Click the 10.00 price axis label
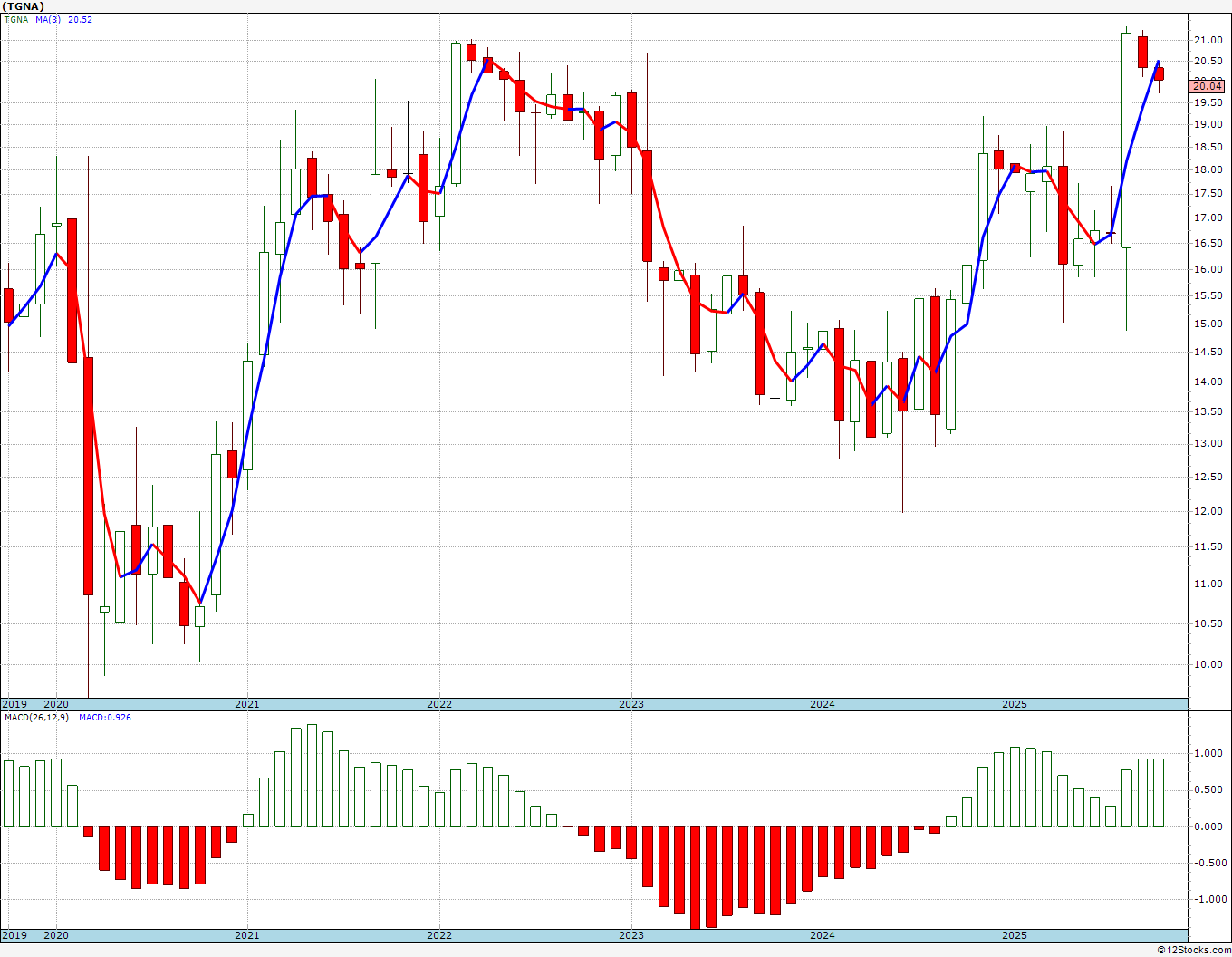 [1207, 665]
